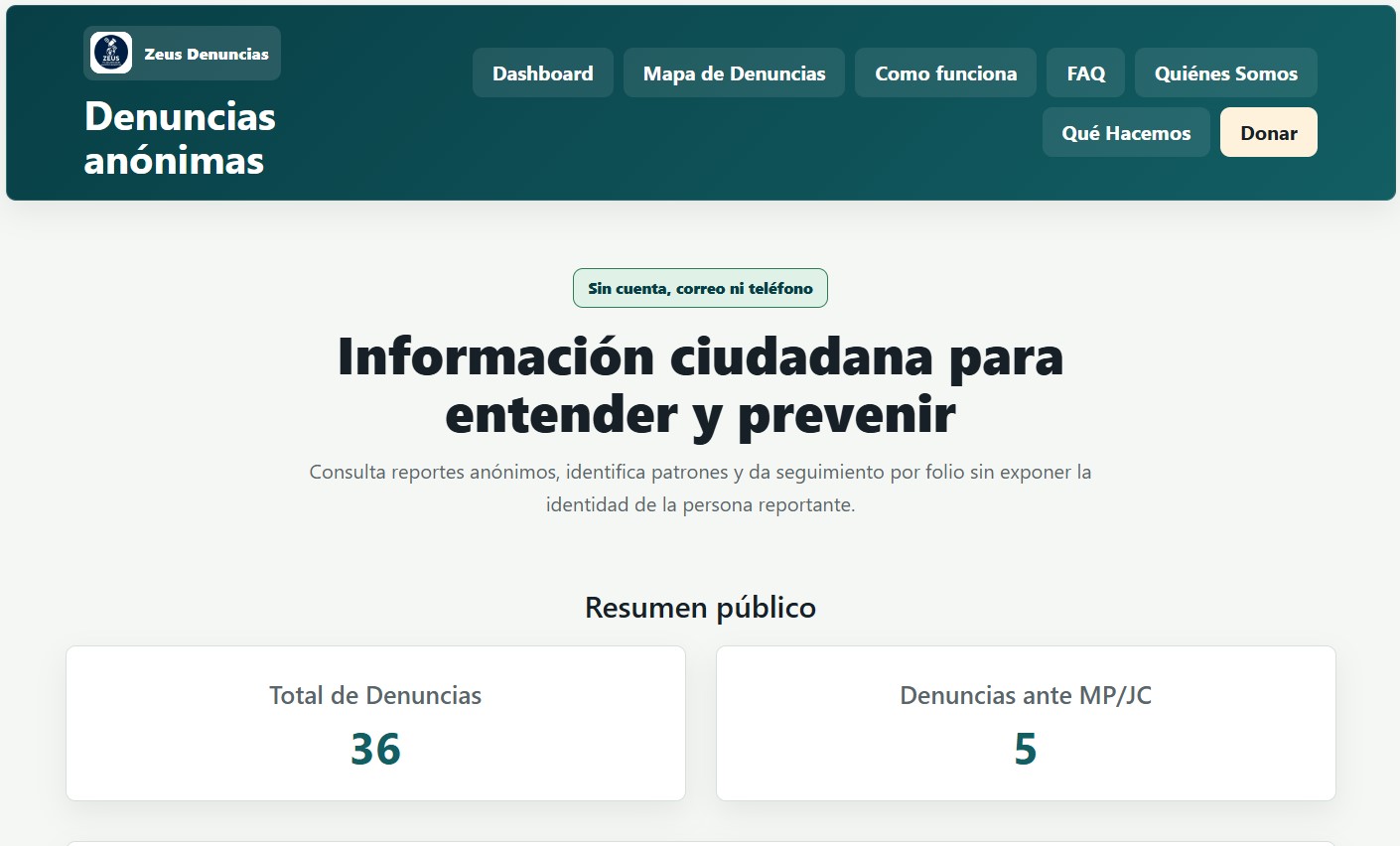Click the value 36

coord(375,749)
